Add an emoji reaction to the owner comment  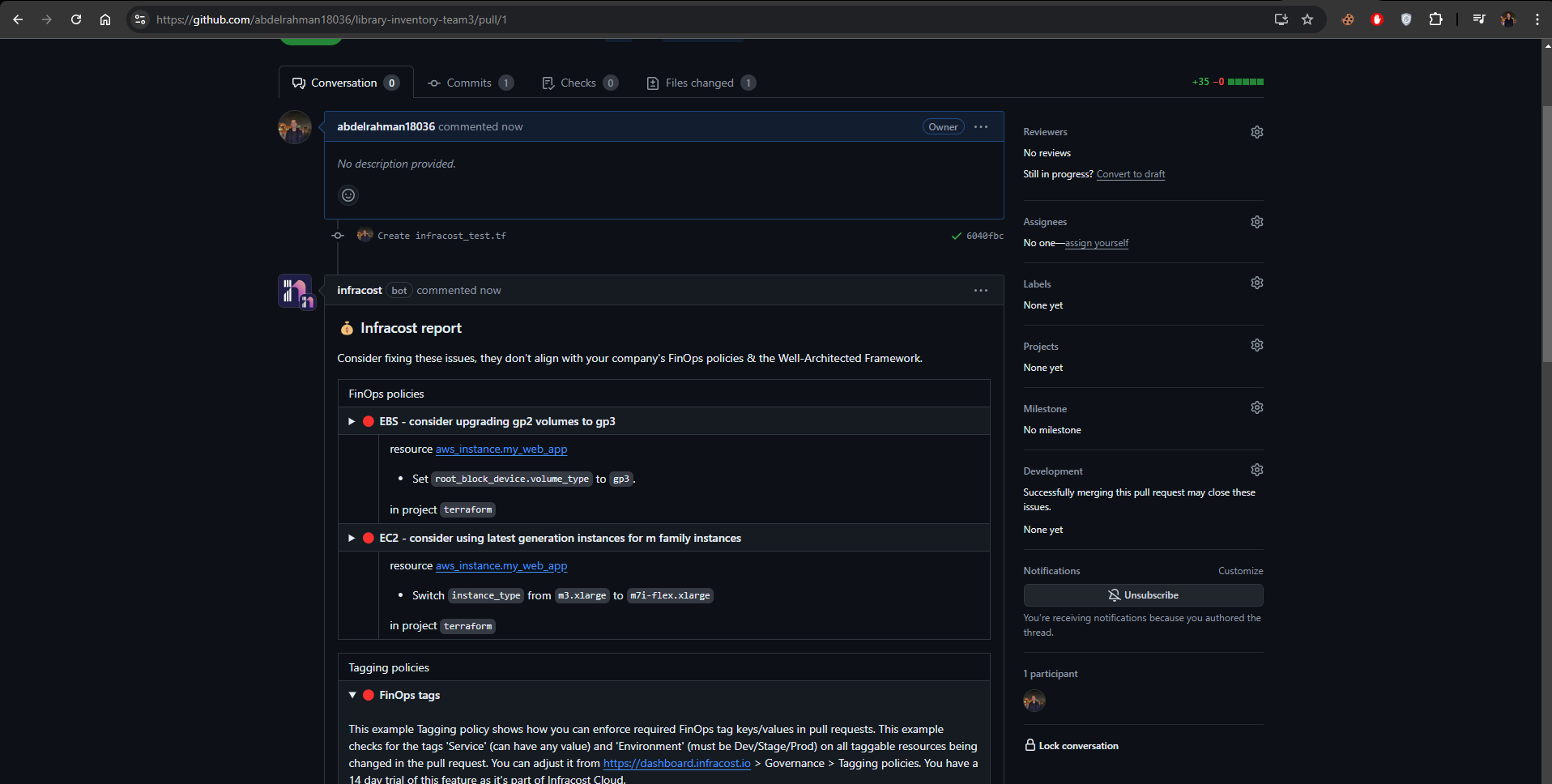coord(348,195)
